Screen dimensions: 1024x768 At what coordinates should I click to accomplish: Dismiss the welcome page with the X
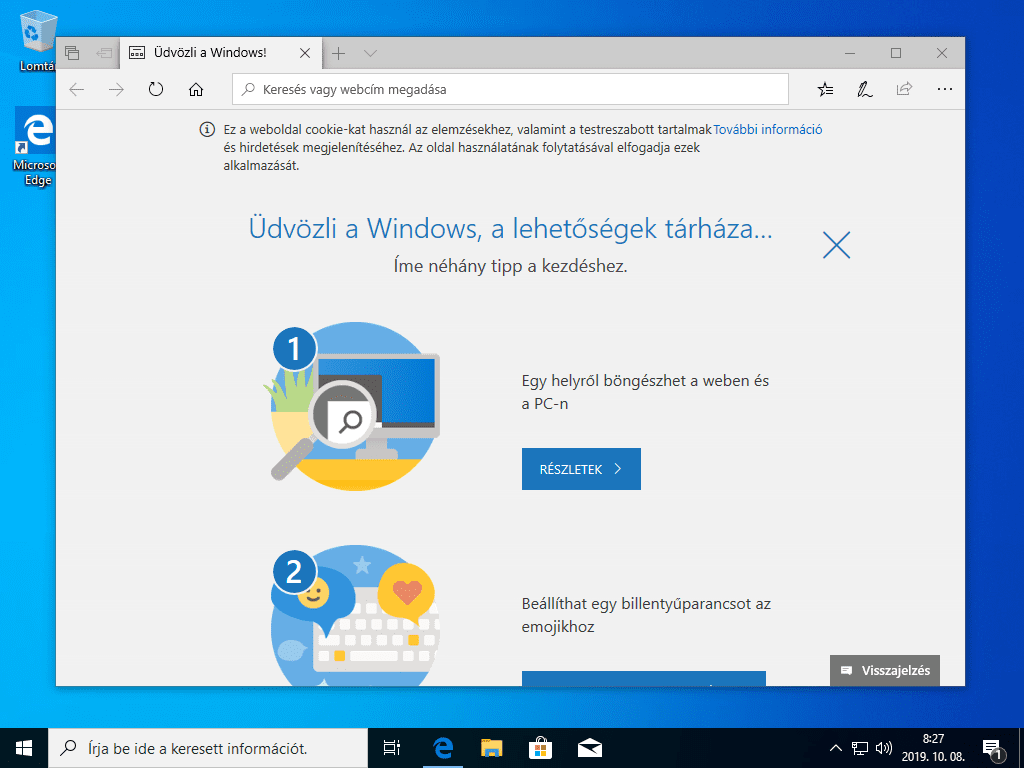(x=836, y=245)
